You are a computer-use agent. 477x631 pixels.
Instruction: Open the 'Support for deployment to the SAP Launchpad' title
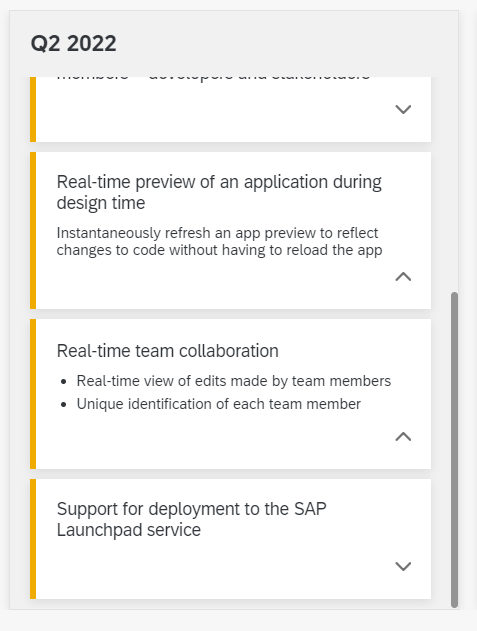click(192, 519)
